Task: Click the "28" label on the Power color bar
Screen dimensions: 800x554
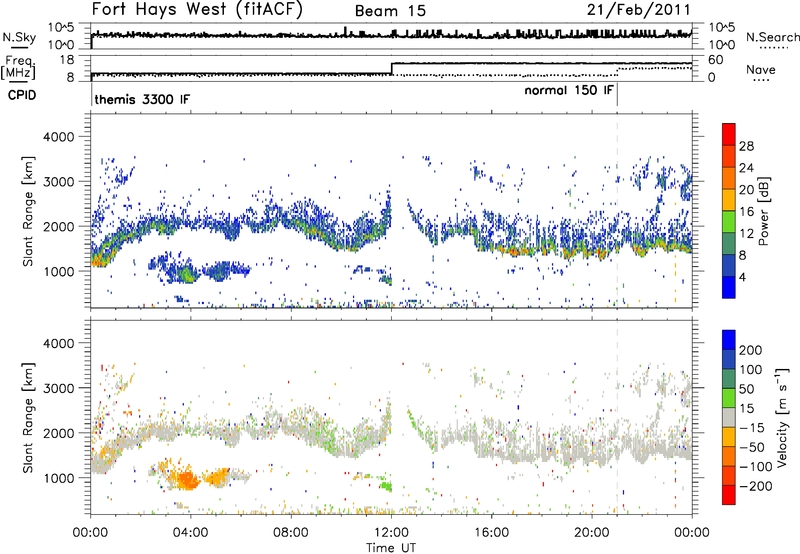Action: tap(746, 146)
